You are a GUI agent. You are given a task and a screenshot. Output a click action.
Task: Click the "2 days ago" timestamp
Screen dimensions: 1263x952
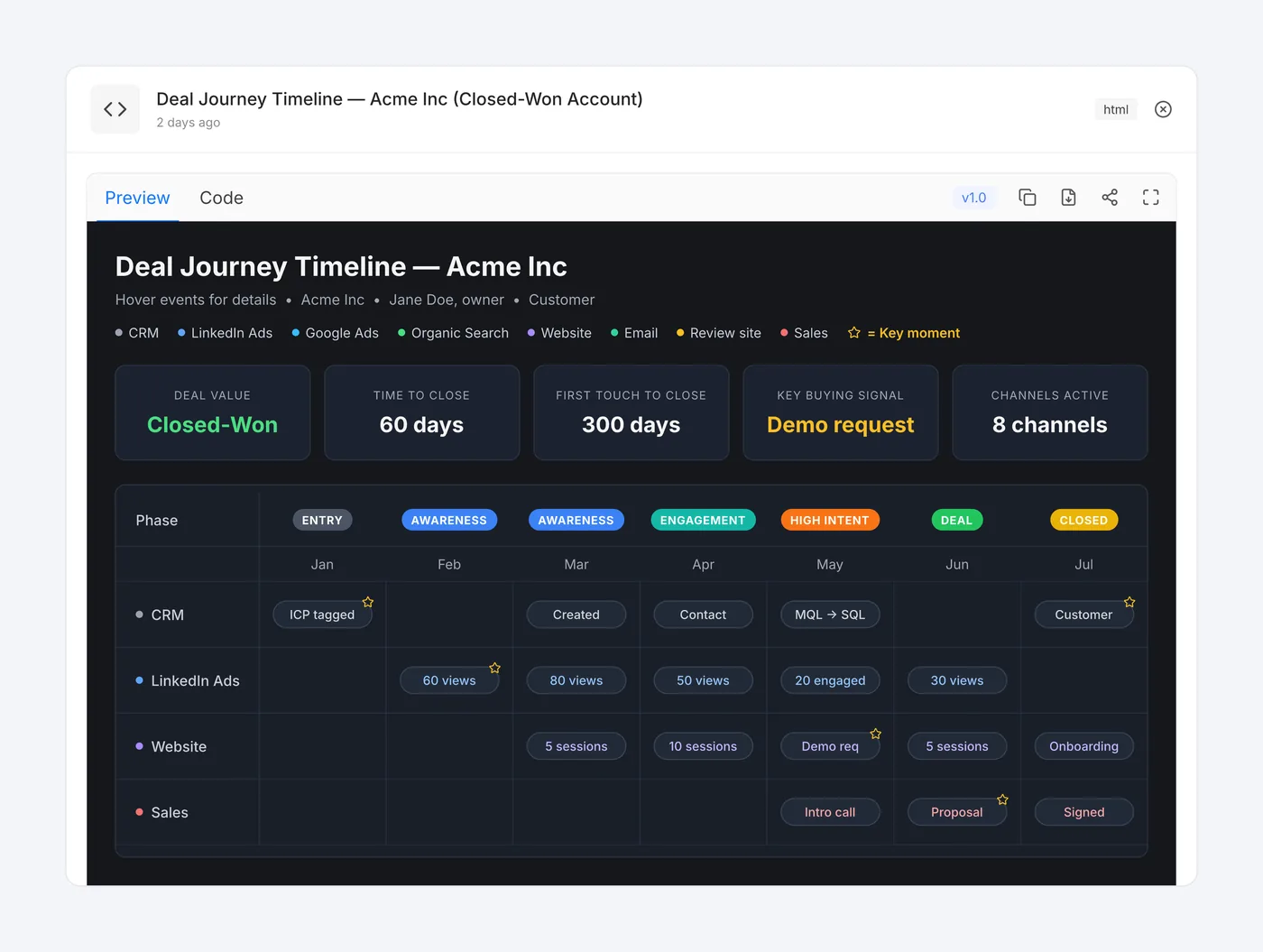point(189,123)
